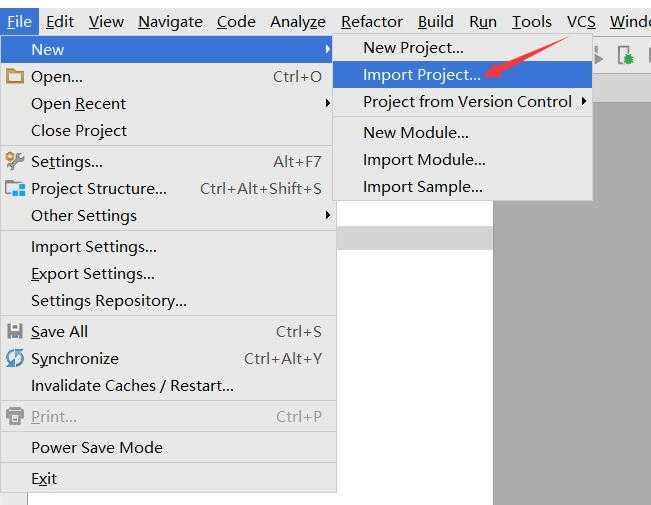Click the debug bug icon in toolbar
The width and height of the screenshot is (651, 505).
626,55
